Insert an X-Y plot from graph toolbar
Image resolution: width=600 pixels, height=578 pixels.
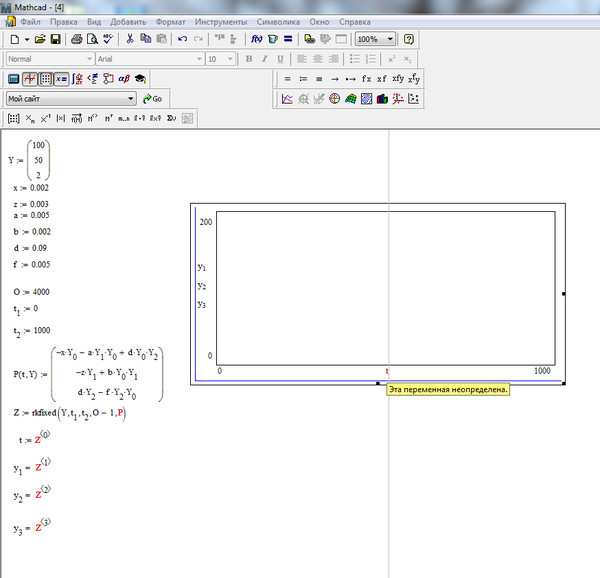tap(287, 99)
